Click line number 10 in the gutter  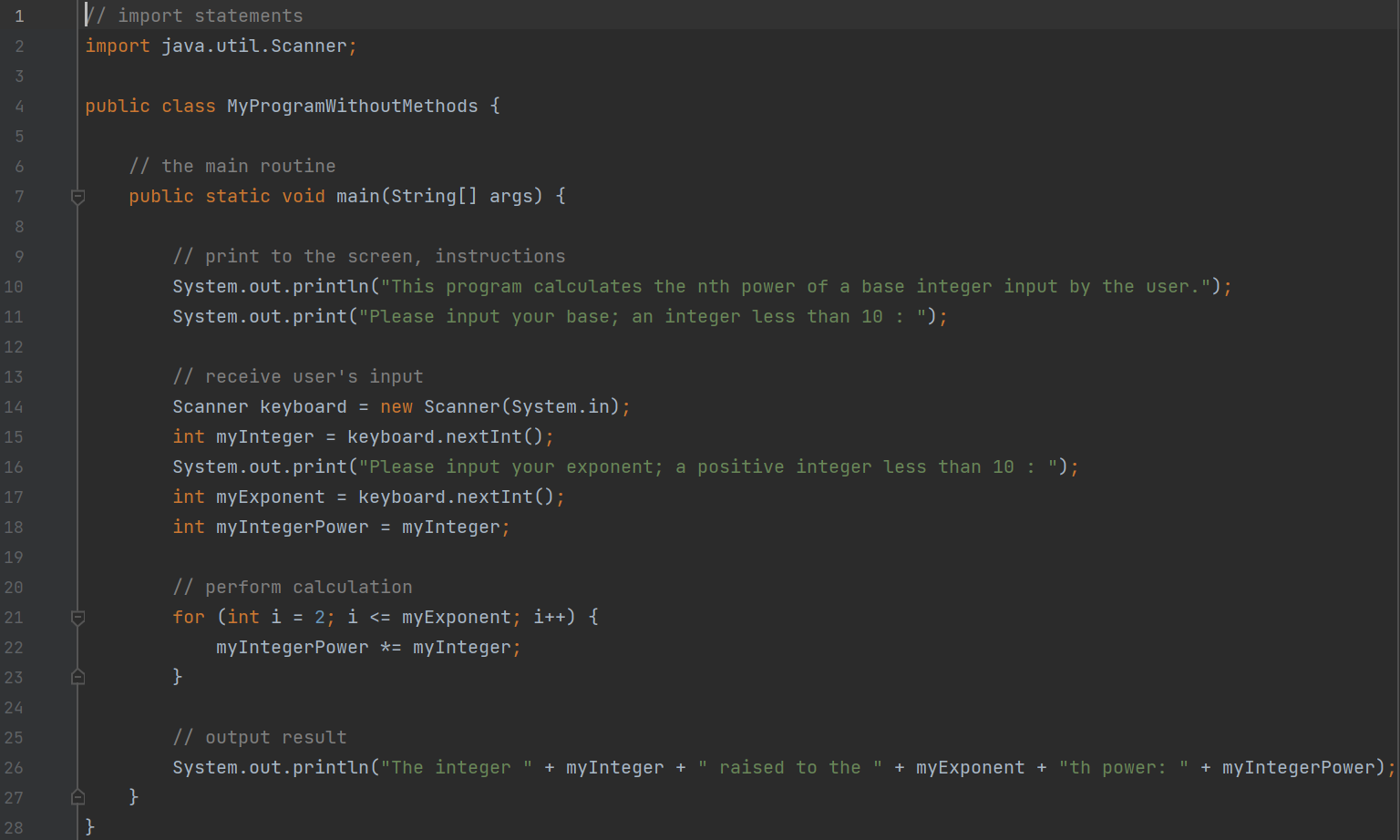[14, 287]
